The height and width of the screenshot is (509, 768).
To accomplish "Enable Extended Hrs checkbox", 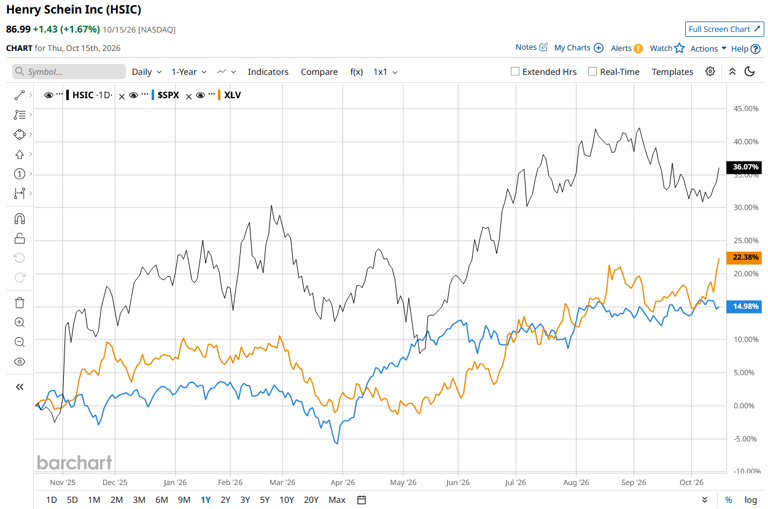I will pos(515,72).
